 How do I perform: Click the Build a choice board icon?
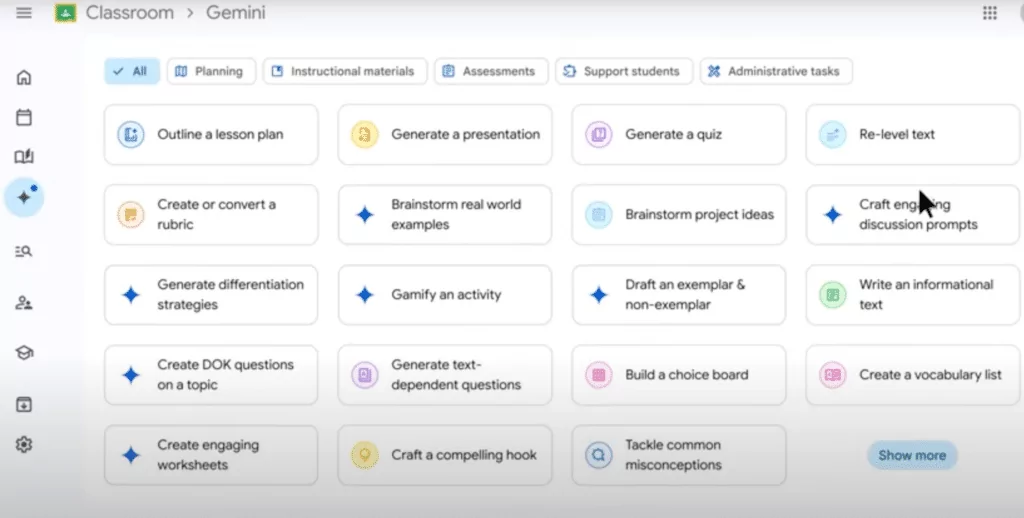(x=598, y=375)
